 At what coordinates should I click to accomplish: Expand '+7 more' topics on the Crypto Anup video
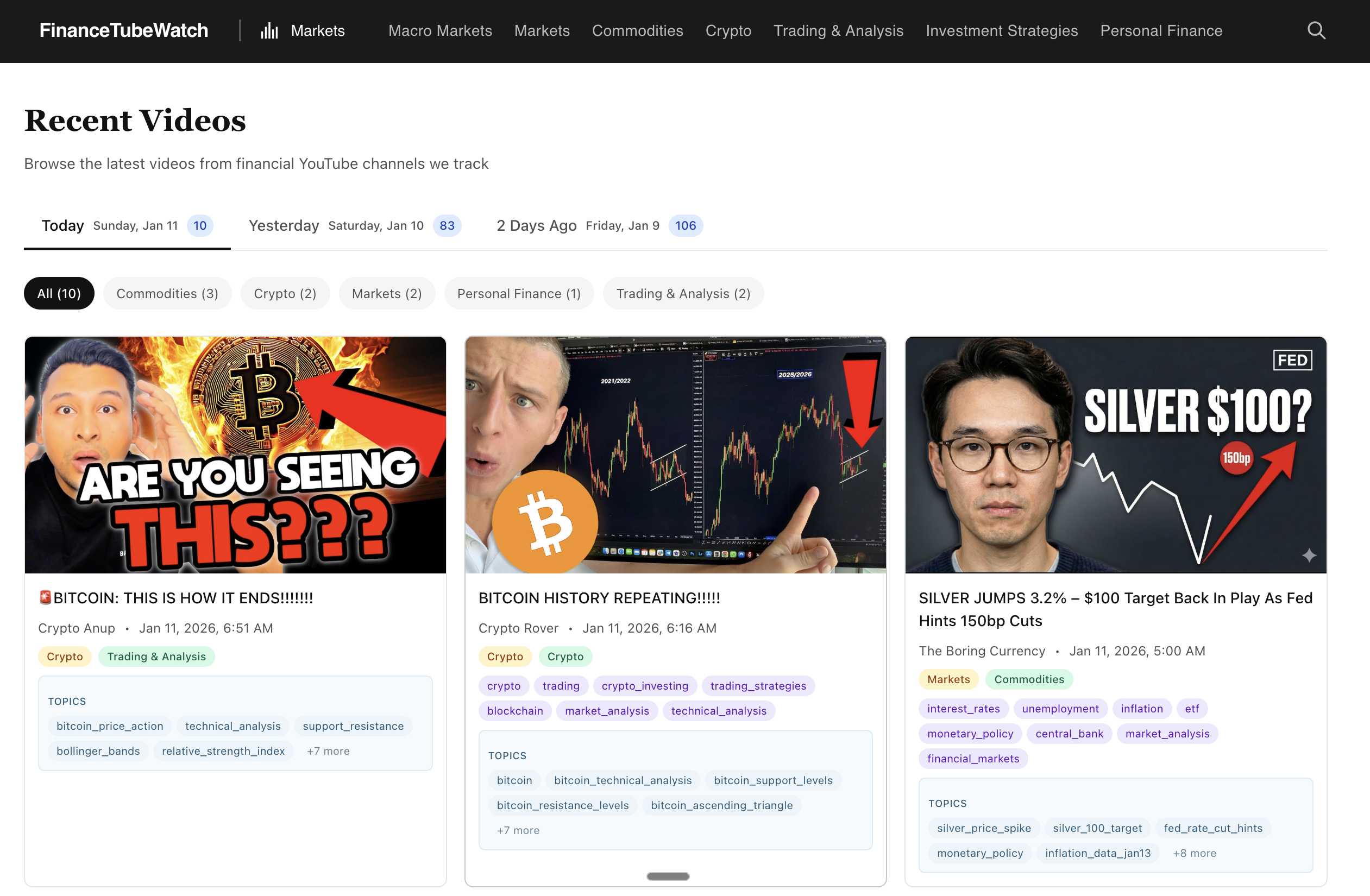click(x=328, y=750)
